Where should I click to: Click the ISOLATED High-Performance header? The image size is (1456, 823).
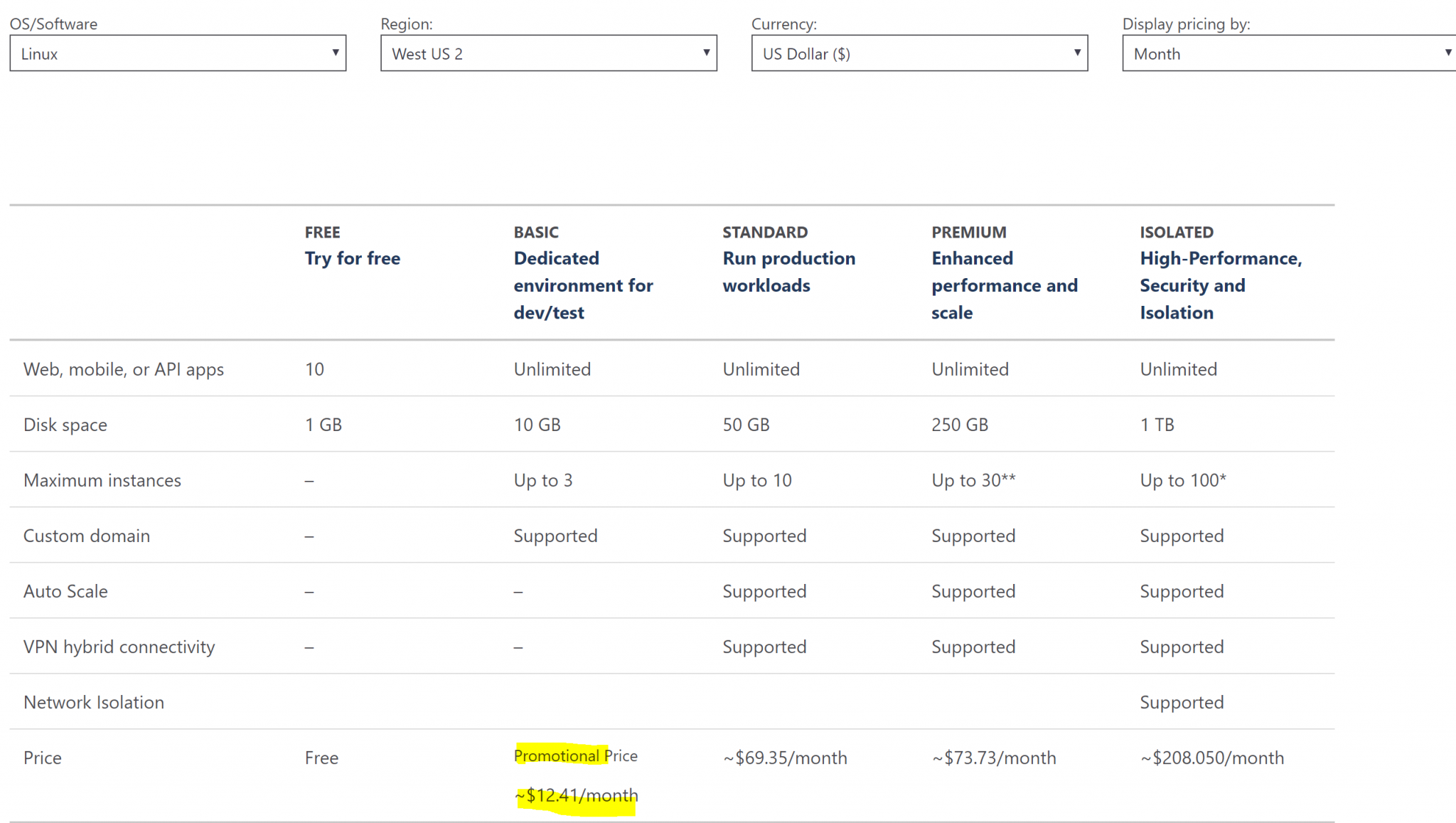1221,272
